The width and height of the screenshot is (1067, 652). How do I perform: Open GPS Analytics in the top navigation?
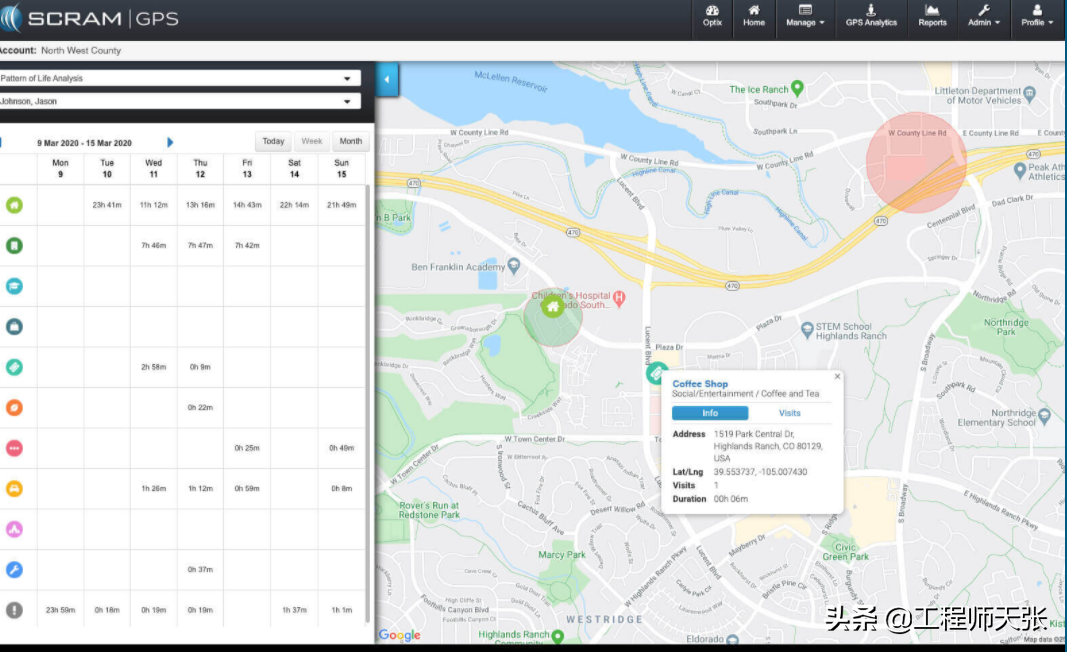point(871,16)
